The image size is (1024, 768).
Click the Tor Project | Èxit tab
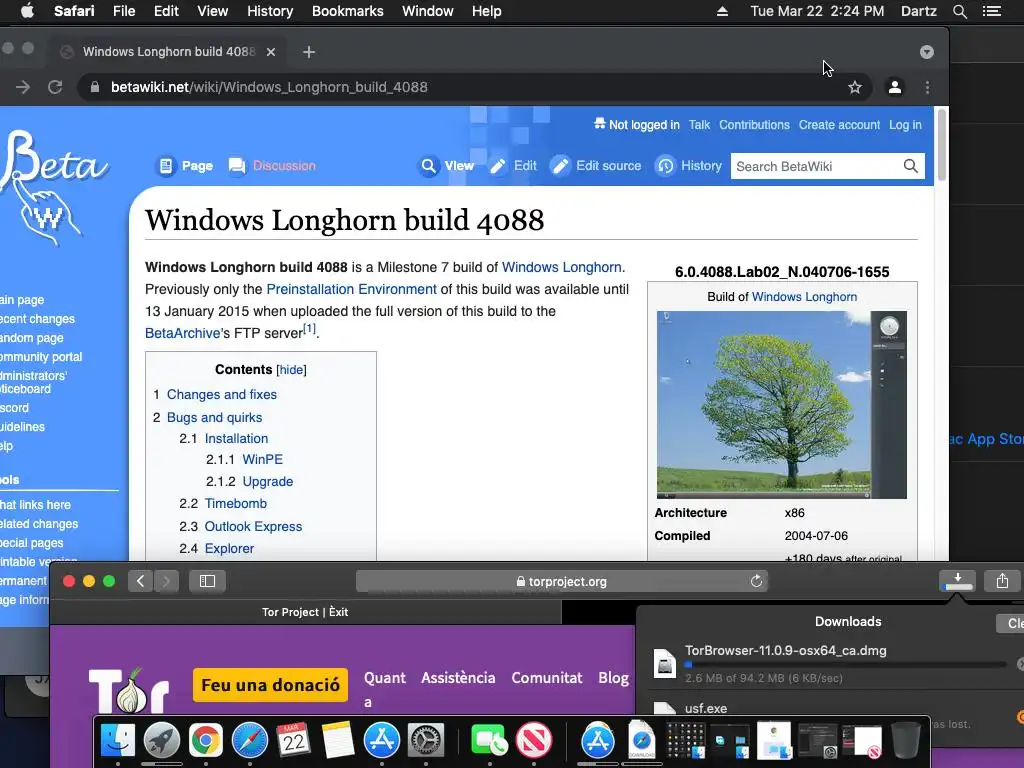click(x=305, y=612)
